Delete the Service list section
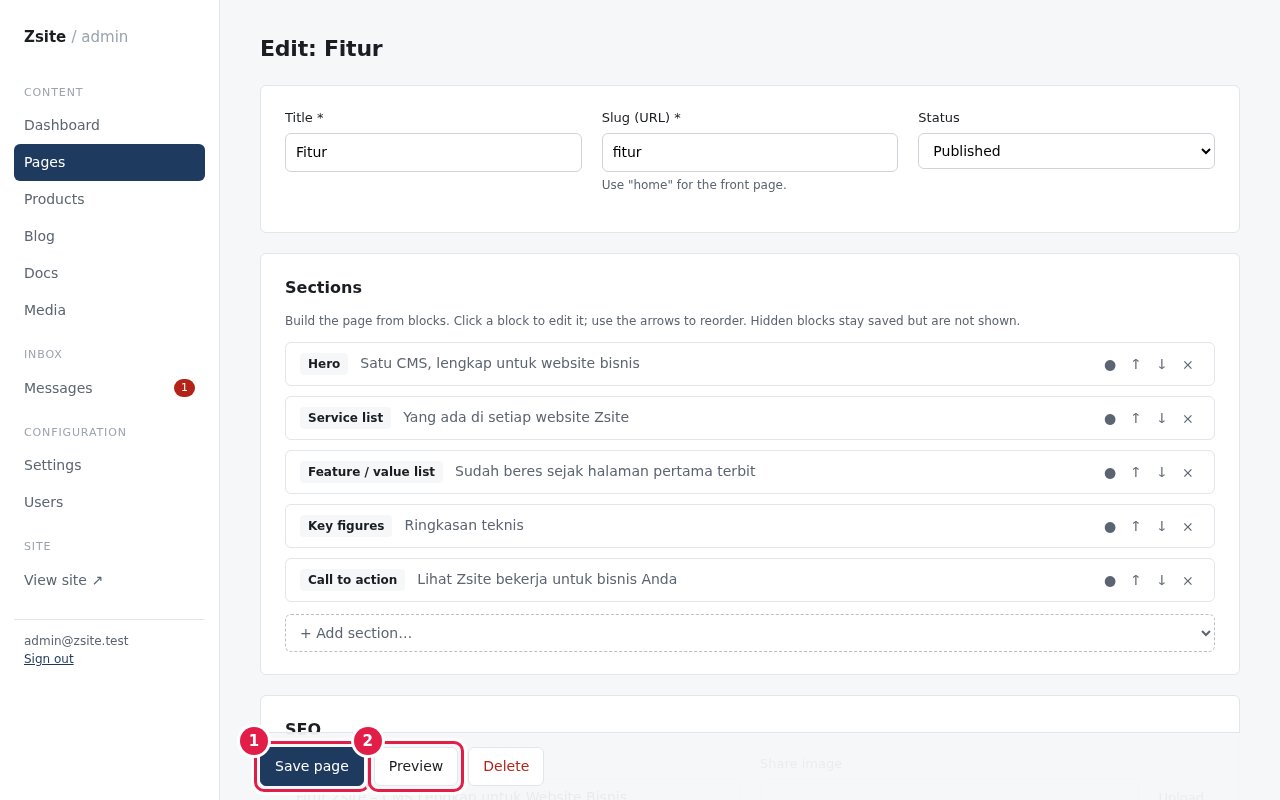 [1188, 418]
